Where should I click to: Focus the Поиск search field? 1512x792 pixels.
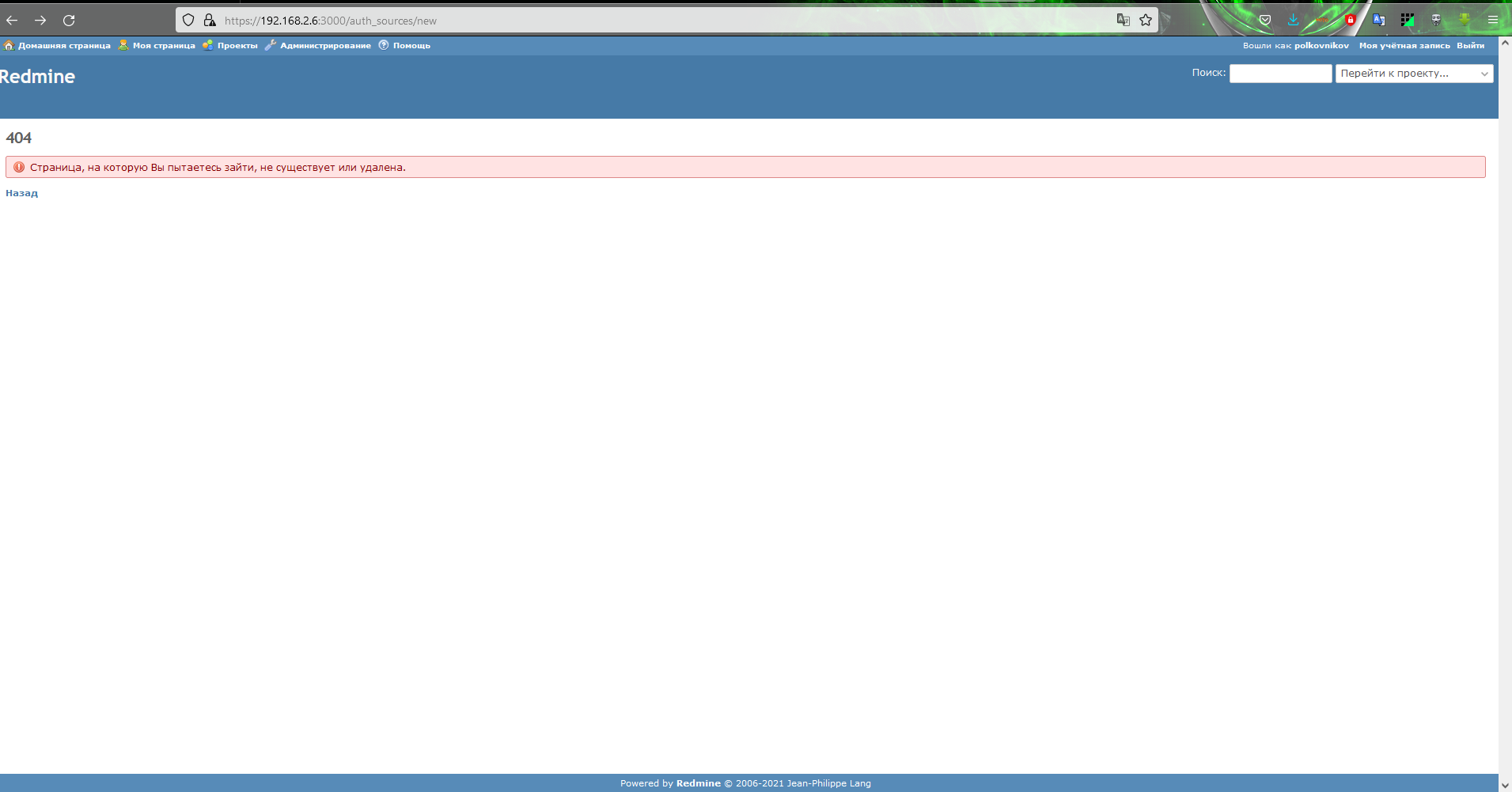[1280, 74]
